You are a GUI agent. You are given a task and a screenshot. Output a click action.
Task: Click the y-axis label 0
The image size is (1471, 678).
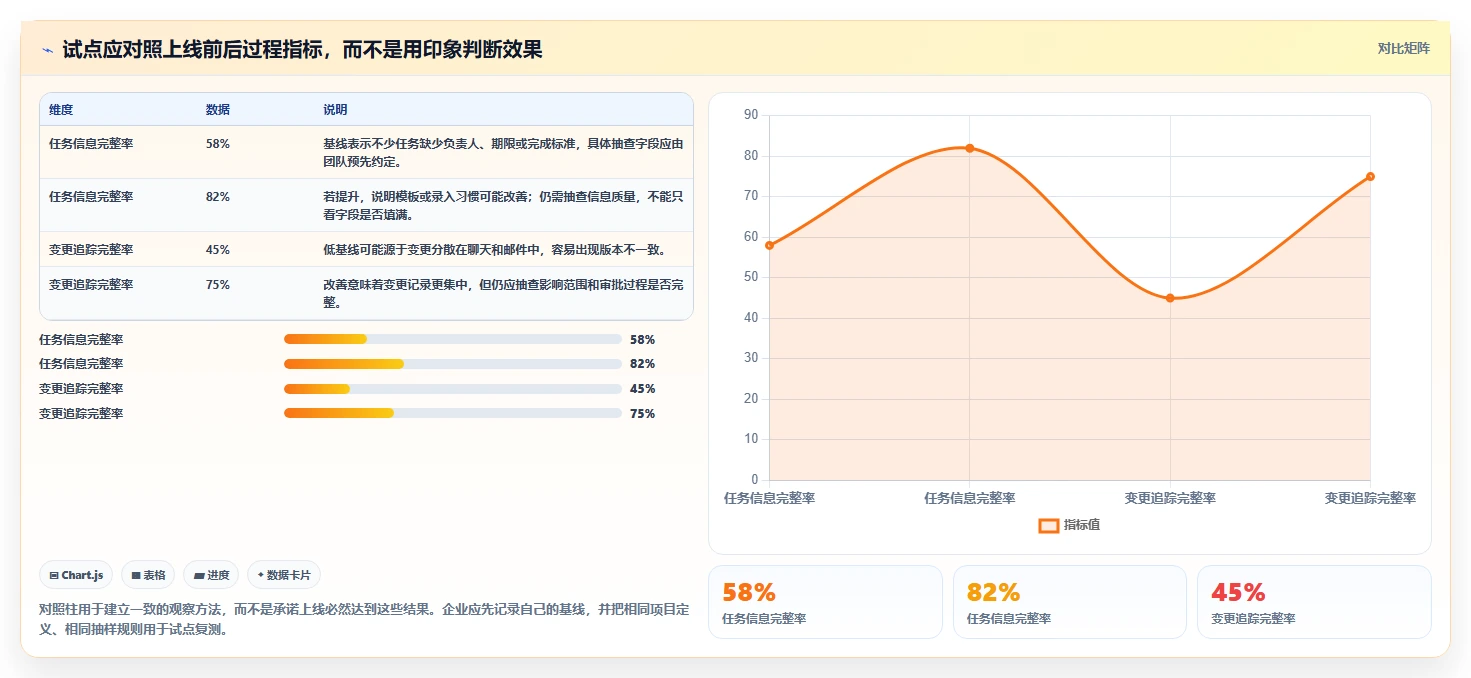755,480
